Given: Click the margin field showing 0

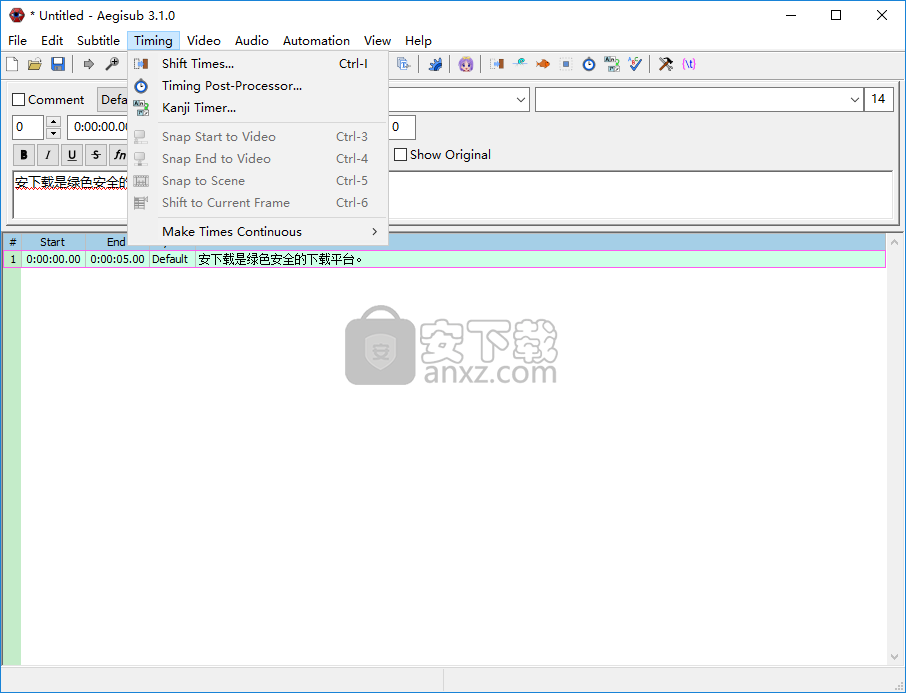Looking at the screenshot, I should point(402,127).
